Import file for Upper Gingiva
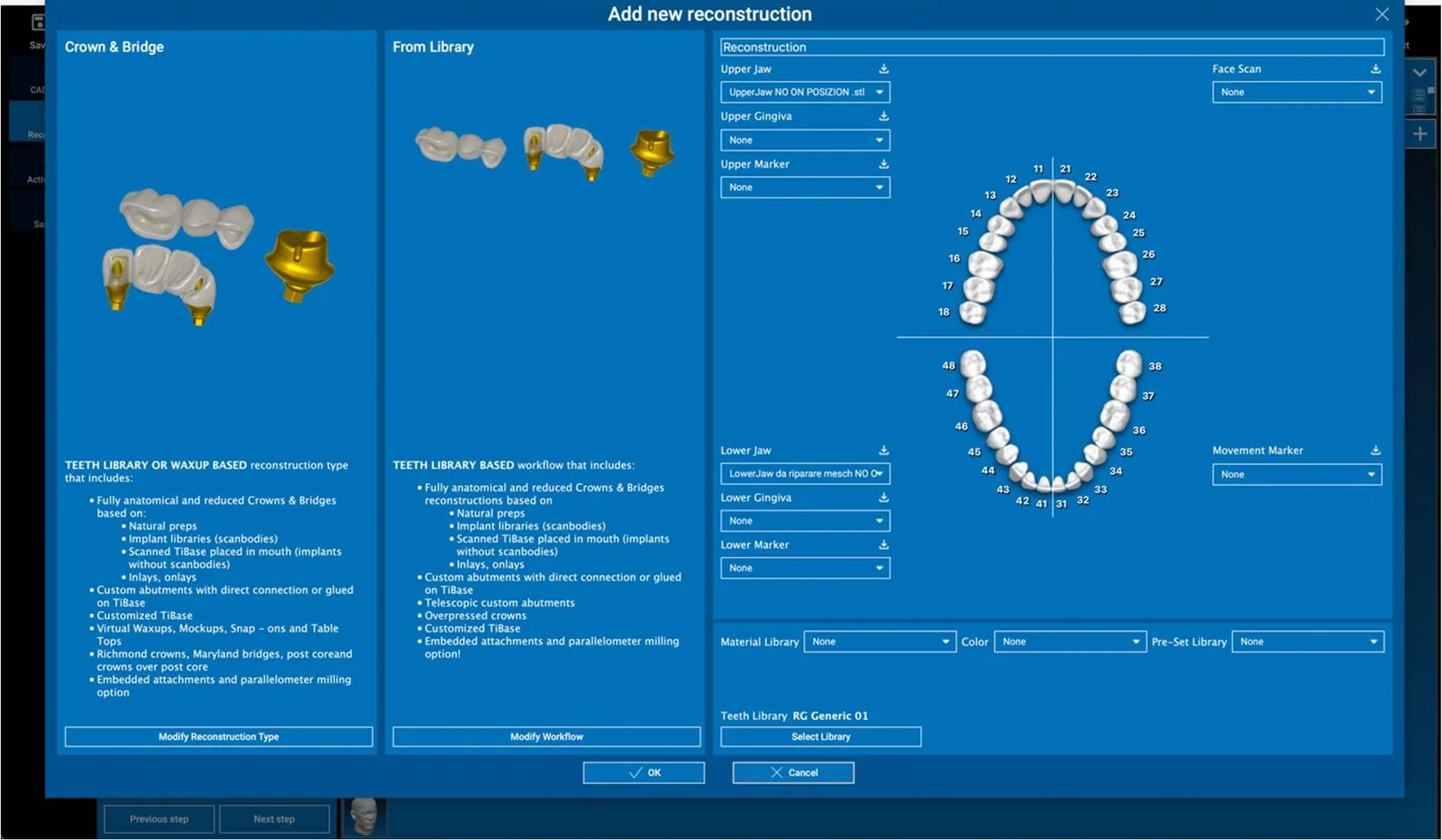1442x840 pixels. coord(883,116)
